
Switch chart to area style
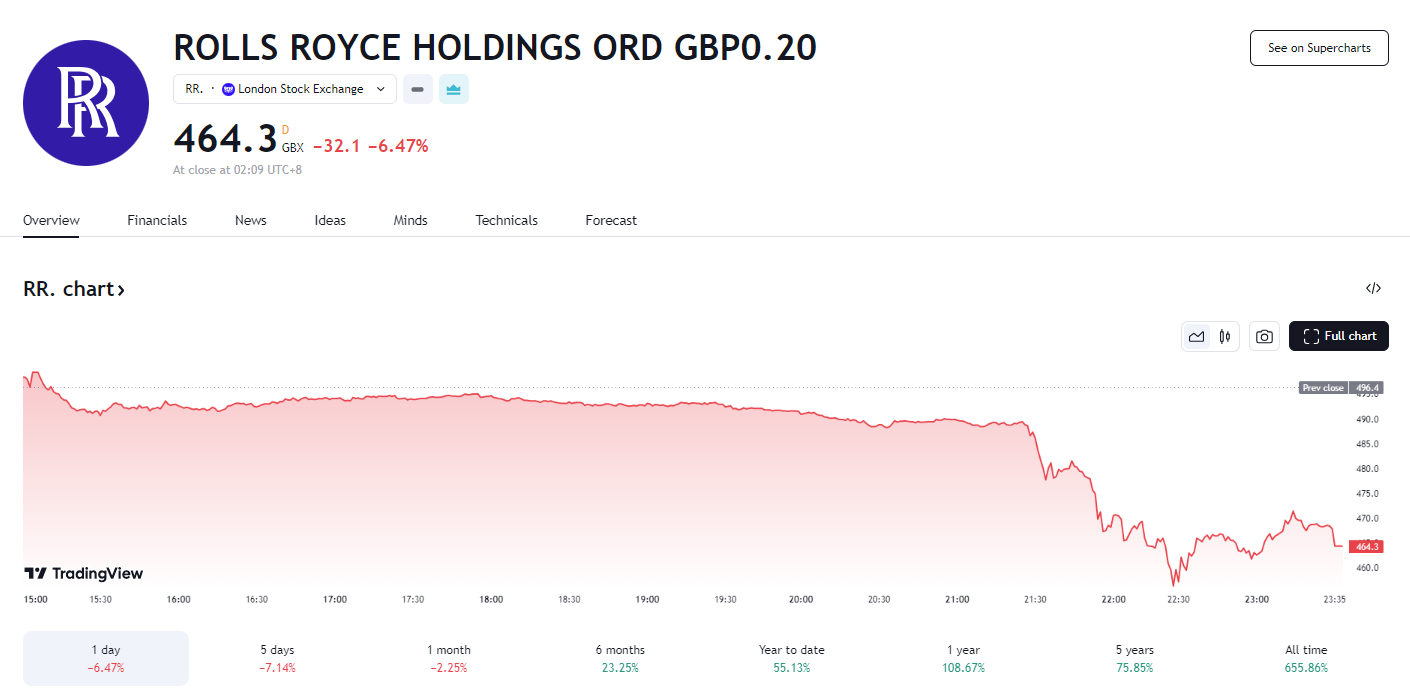point(1196,337)
